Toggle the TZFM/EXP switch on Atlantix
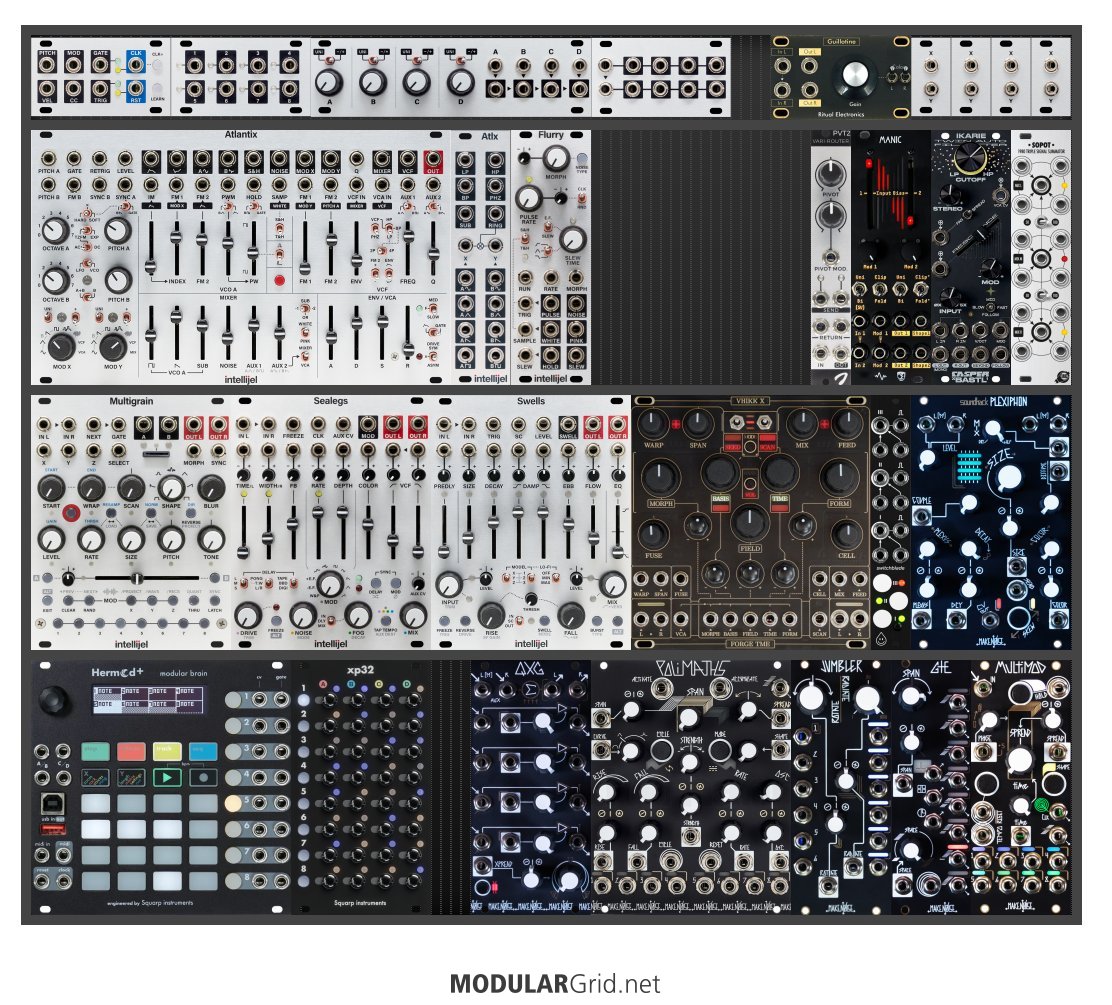 [x=87, y=230]
